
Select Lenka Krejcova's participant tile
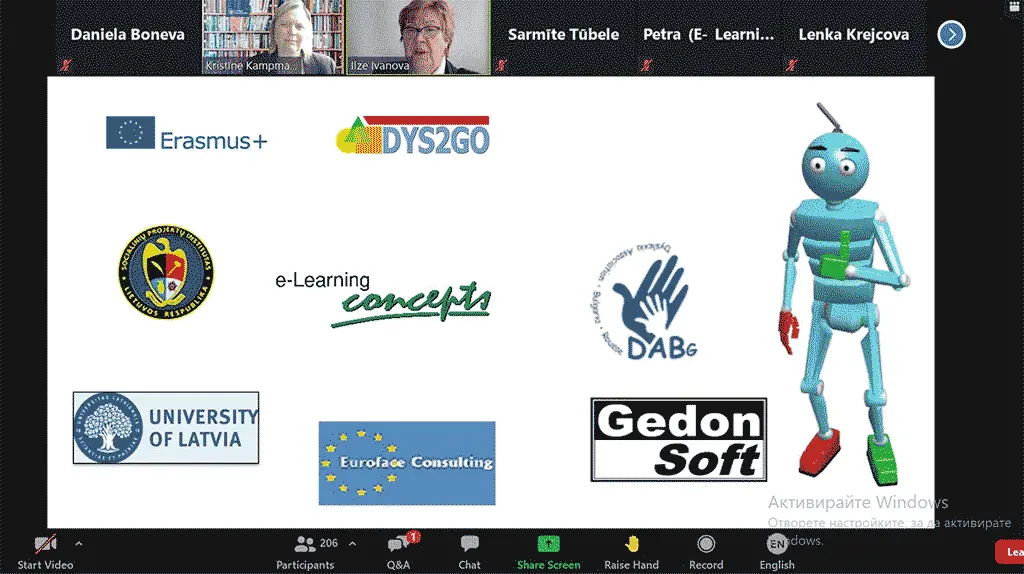coord(854,37)
